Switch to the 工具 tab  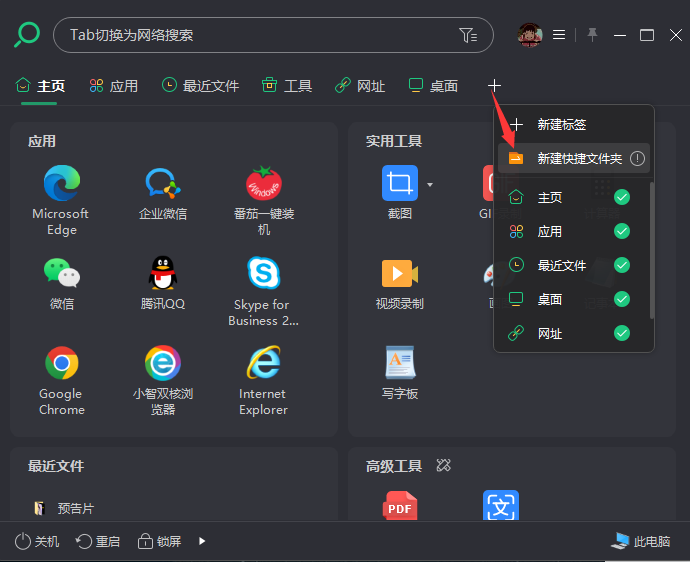pos(287,85)
